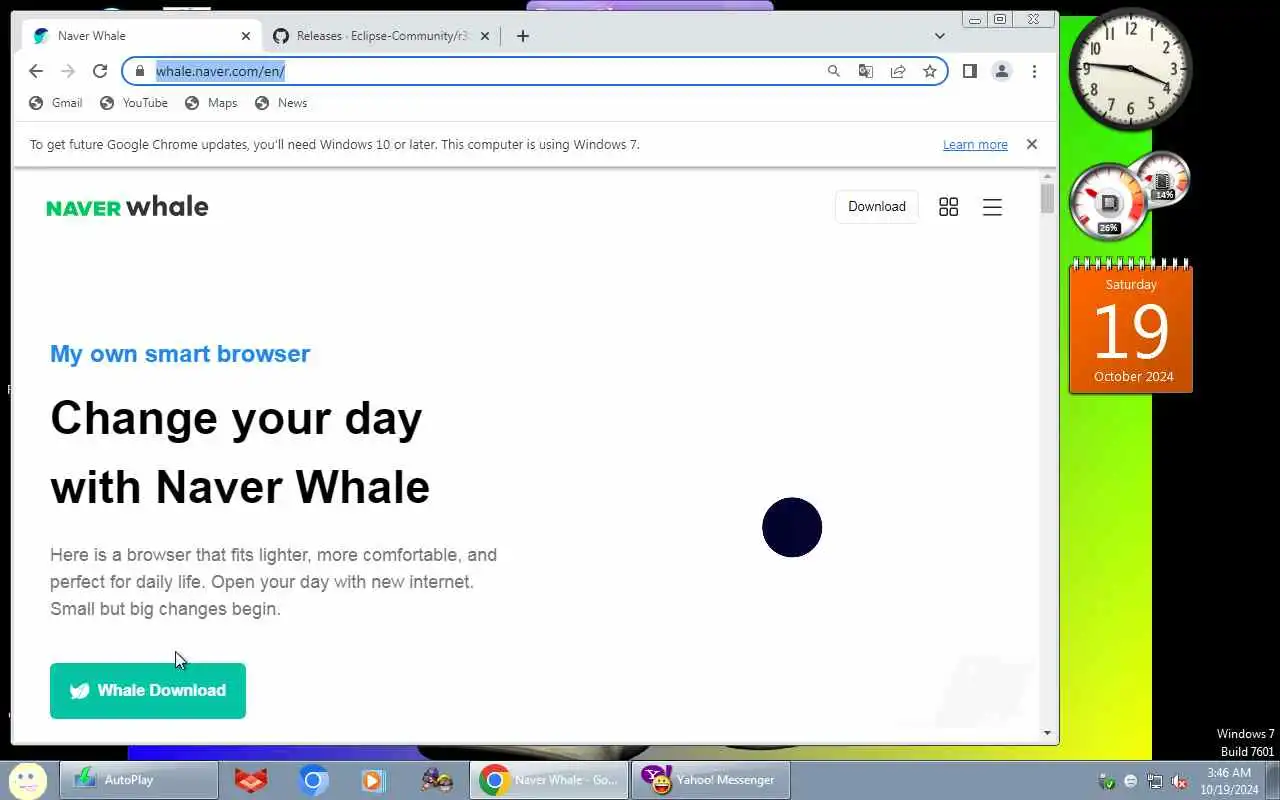Switch to the Releases Eclipse-Community GitHub tab
Image resolution: width=1280 pixels, height=800 pixels.
pyautogui.click(x=382, y=36)
